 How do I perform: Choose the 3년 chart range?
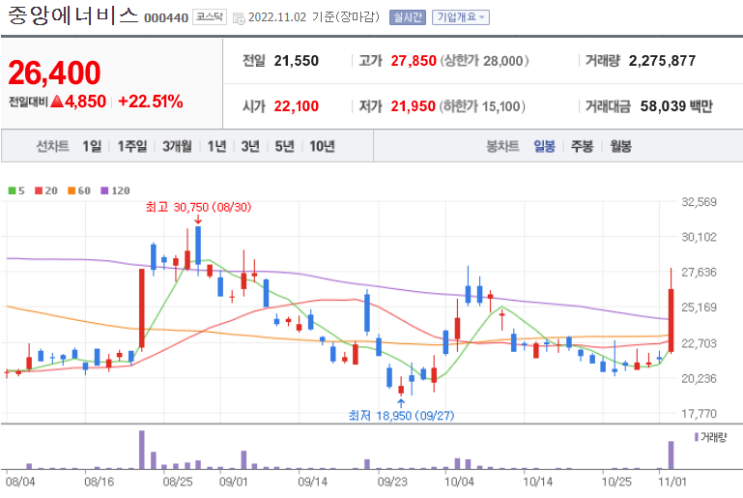coord(250,146)
